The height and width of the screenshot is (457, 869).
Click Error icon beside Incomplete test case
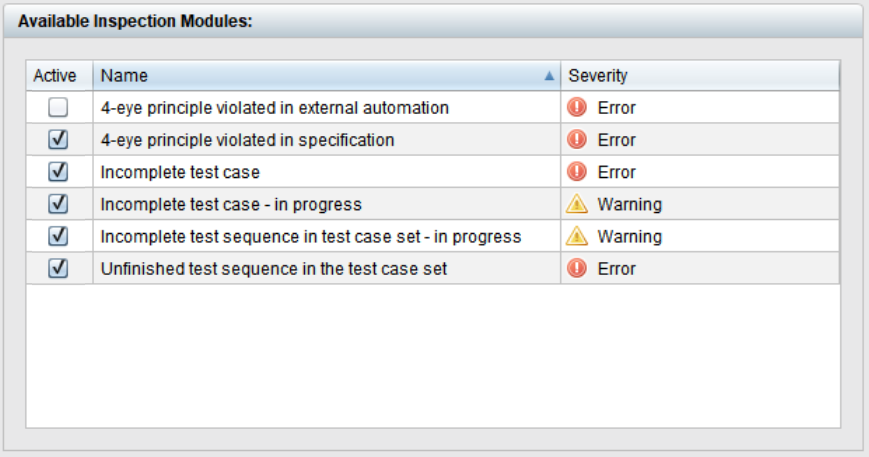[577, 171]
